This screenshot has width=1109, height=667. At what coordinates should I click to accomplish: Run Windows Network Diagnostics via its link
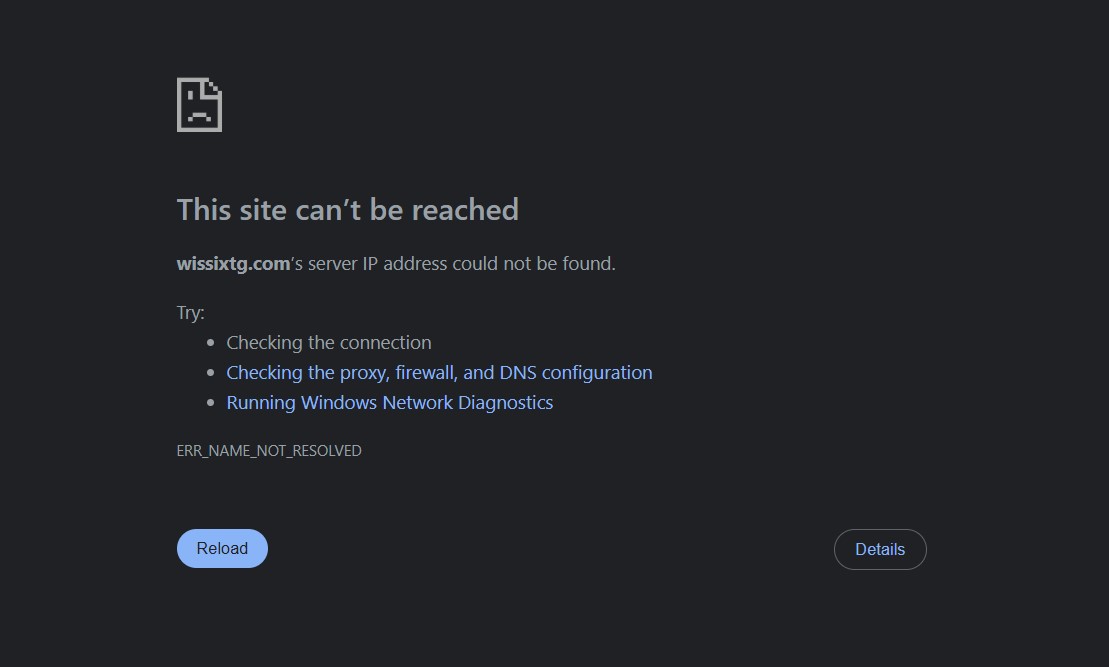[x=390, y=402]
